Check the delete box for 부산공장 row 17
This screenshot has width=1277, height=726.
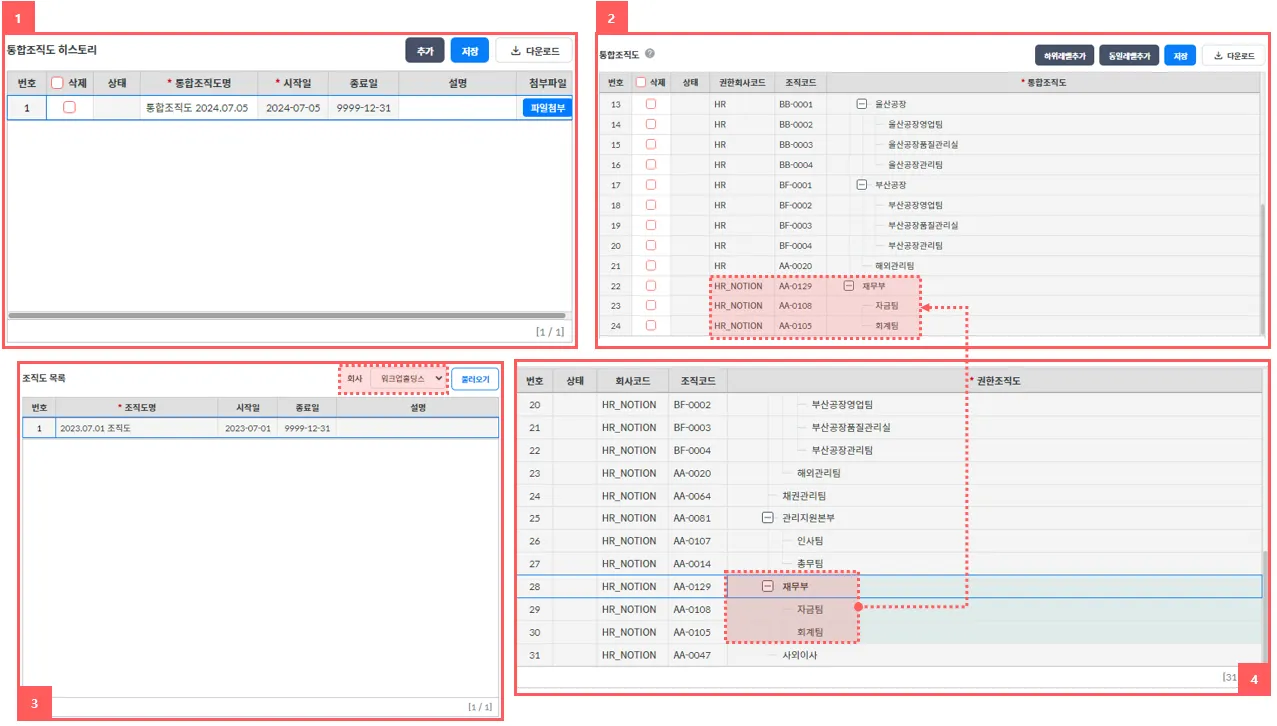[651, 185]
